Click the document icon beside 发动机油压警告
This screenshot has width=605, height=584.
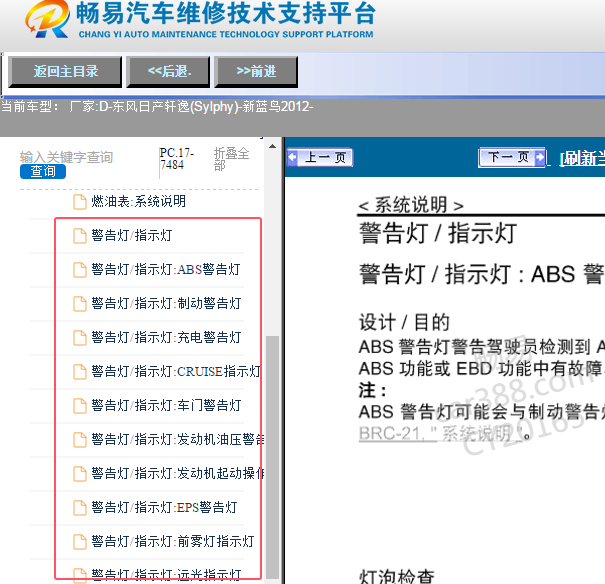tap(79, 439)
